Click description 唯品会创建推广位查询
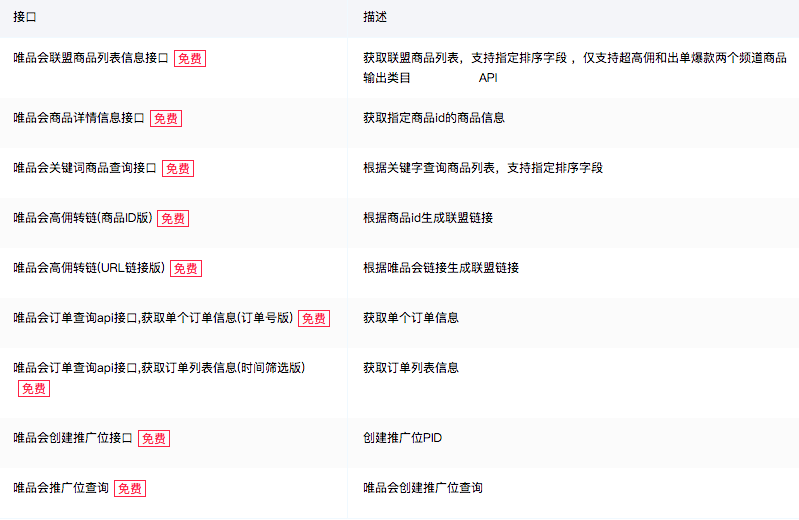The height and width of the screenshot is (520, 799). click(x=422, y=488)
